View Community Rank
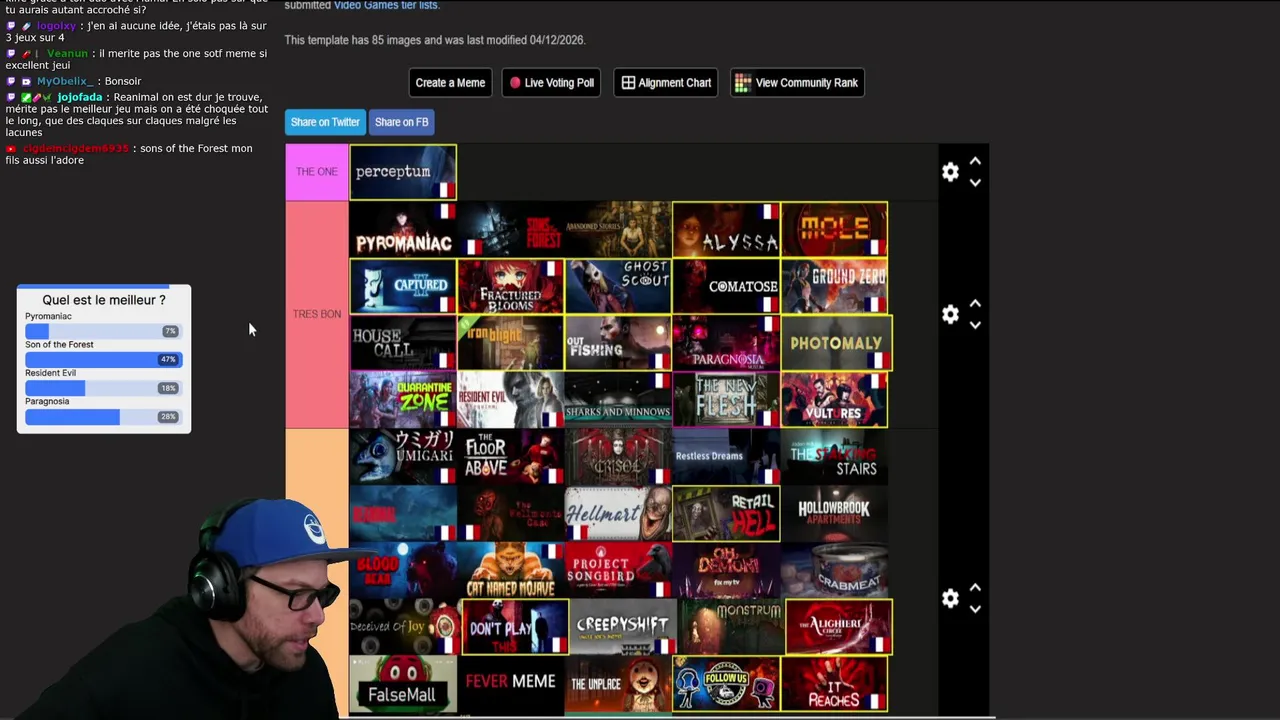Screen dimensions: 1280x720 click(797, 83)
